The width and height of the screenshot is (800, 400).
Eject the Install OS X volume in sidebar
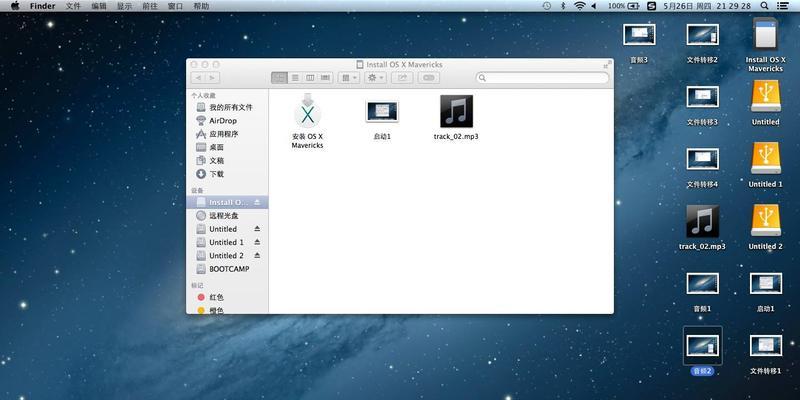pos(257,203)
